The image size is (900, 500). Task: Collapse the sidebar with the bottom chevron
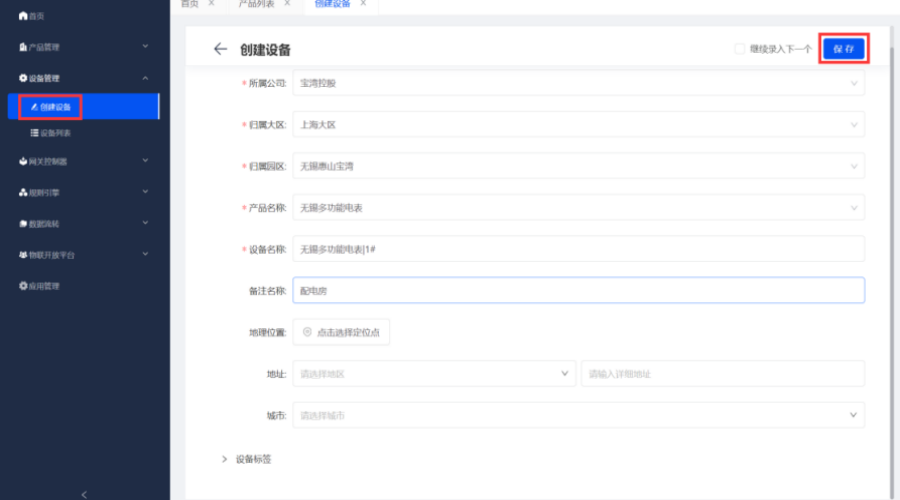pos(84,494)
